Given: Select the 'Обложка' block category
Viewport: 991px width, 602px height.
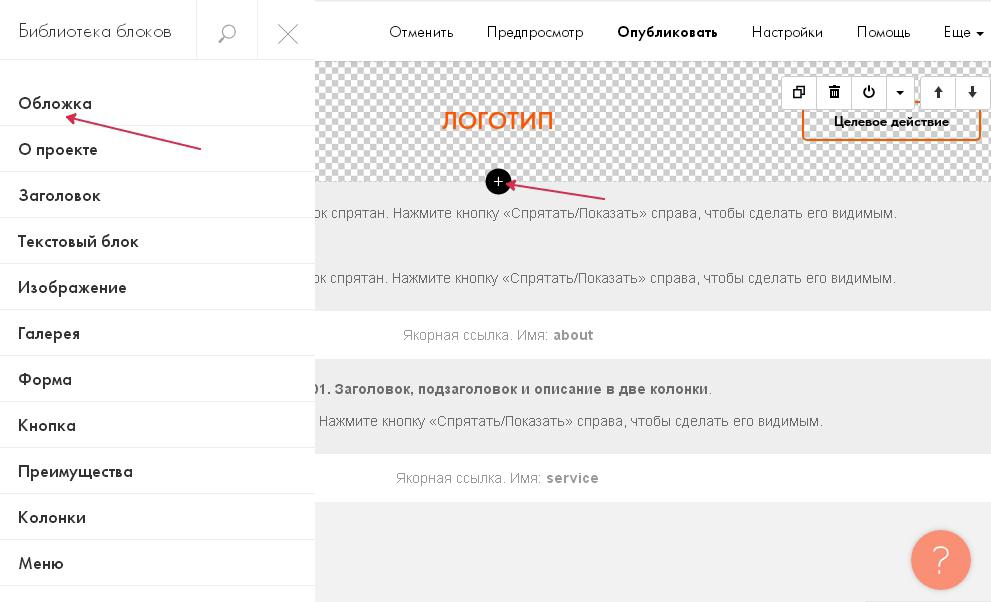Looking at the screenshot, I should point(55,104).
